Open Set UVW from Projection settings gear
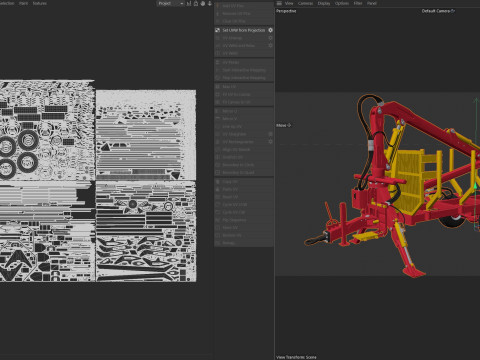The image size is (480, 360). (270, 30)
